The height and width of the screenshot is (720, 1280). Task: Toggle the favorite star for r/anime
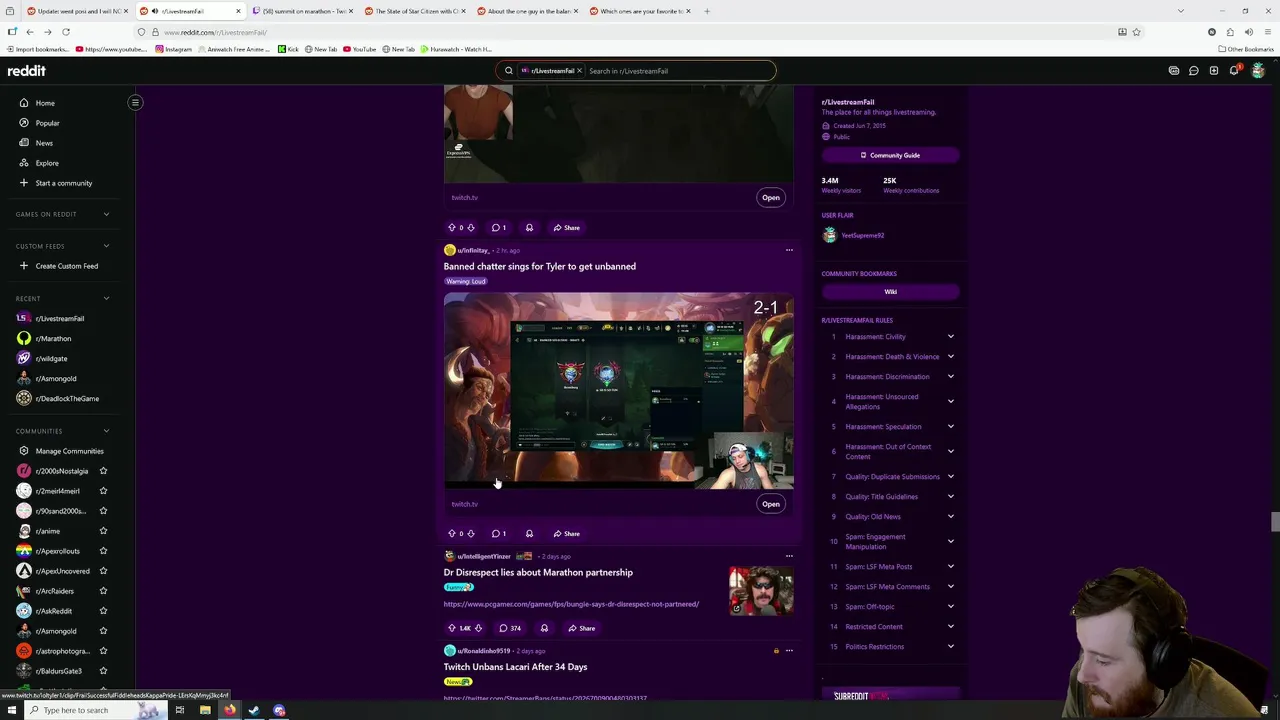103,531
